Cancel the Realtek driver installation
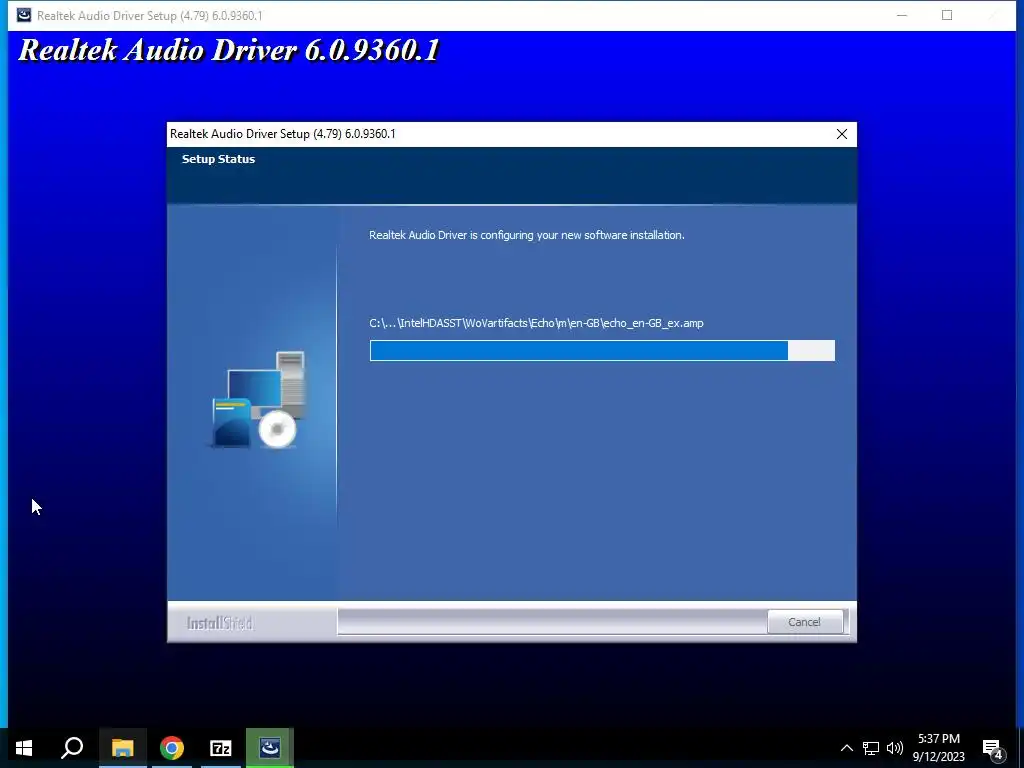The image size is (1024, 768). point(804,622)
